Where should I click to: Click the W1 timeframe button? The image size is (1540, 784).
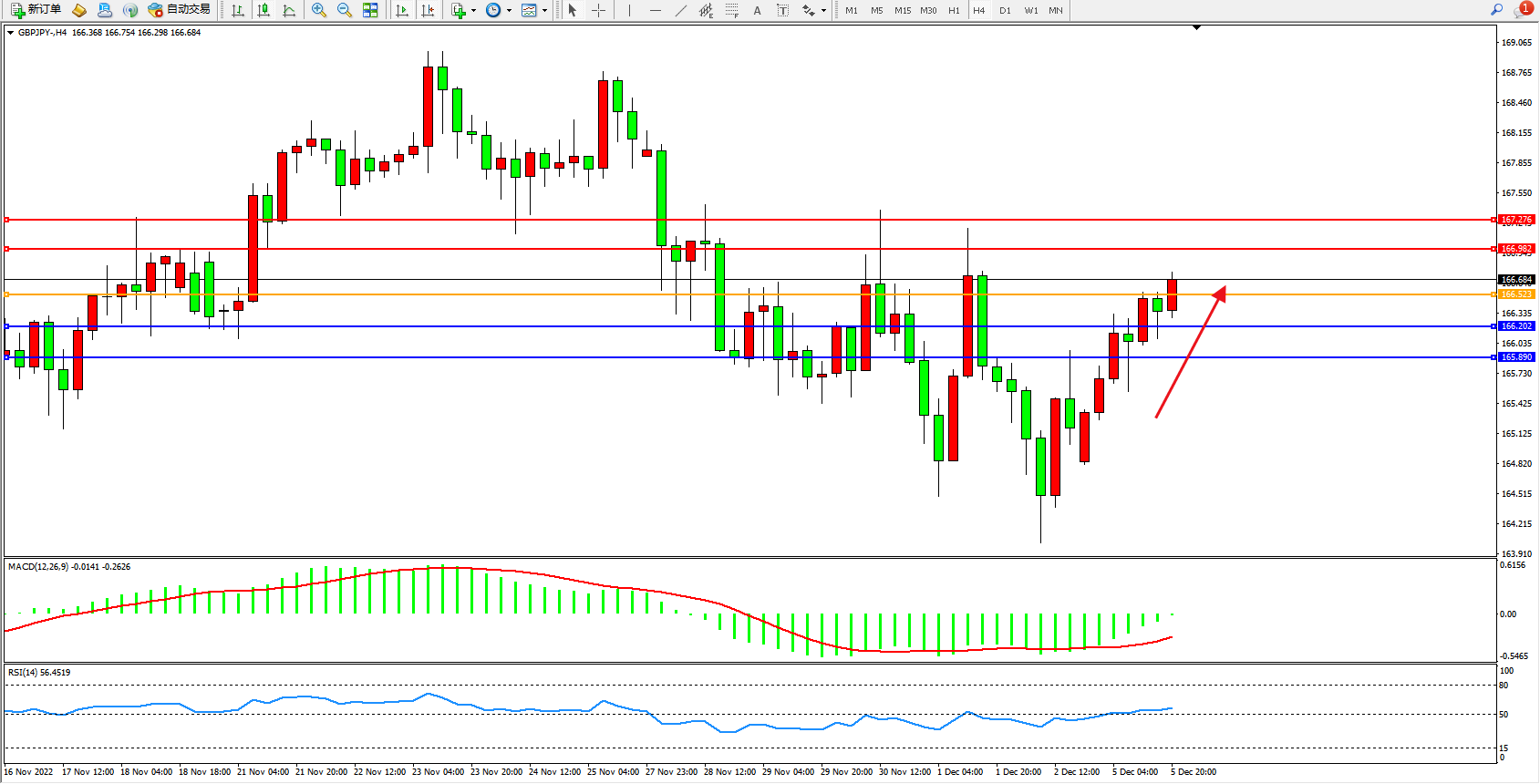pyautogui.click(x=1030, y=10)
